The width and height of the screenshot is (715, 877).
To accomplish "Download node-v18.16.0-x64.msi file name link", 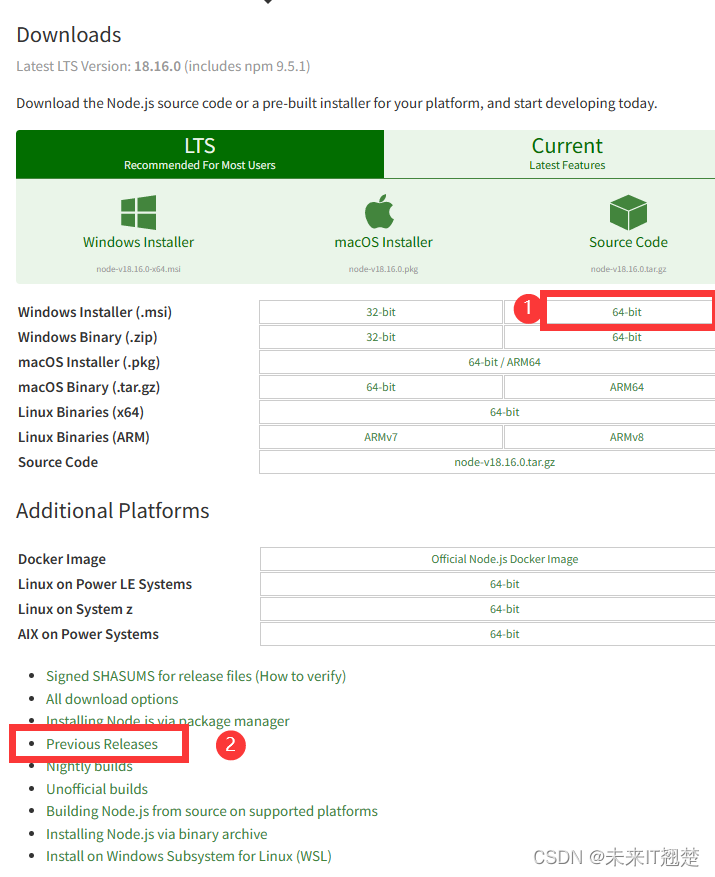I will (138, 269).
